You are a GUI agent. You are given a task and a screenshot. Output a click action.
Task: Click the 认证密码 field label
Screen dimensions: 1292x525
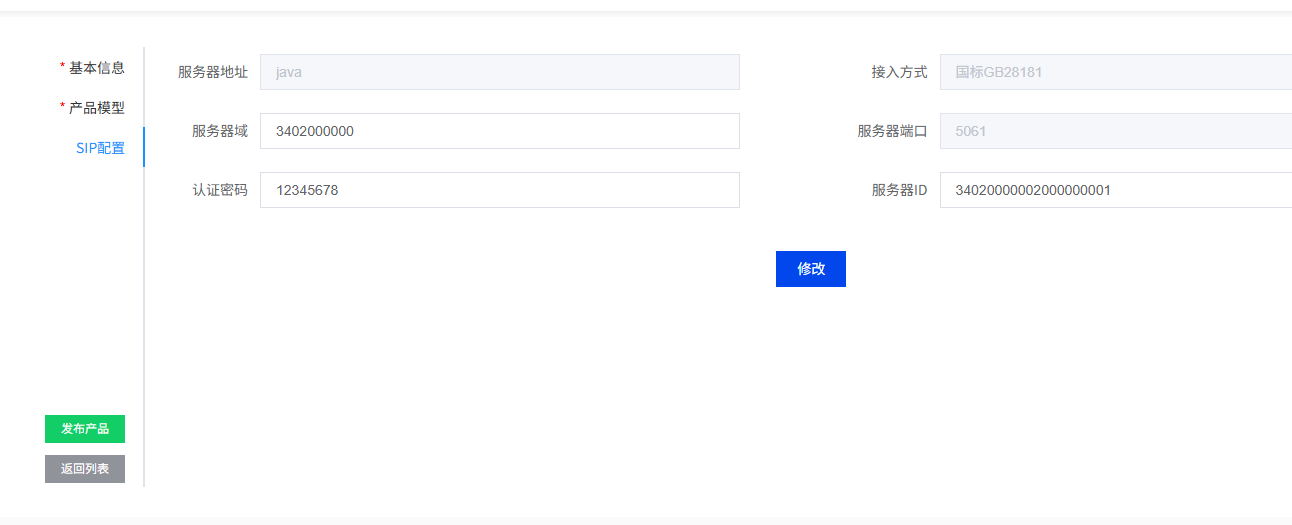(x=220, y=190)
